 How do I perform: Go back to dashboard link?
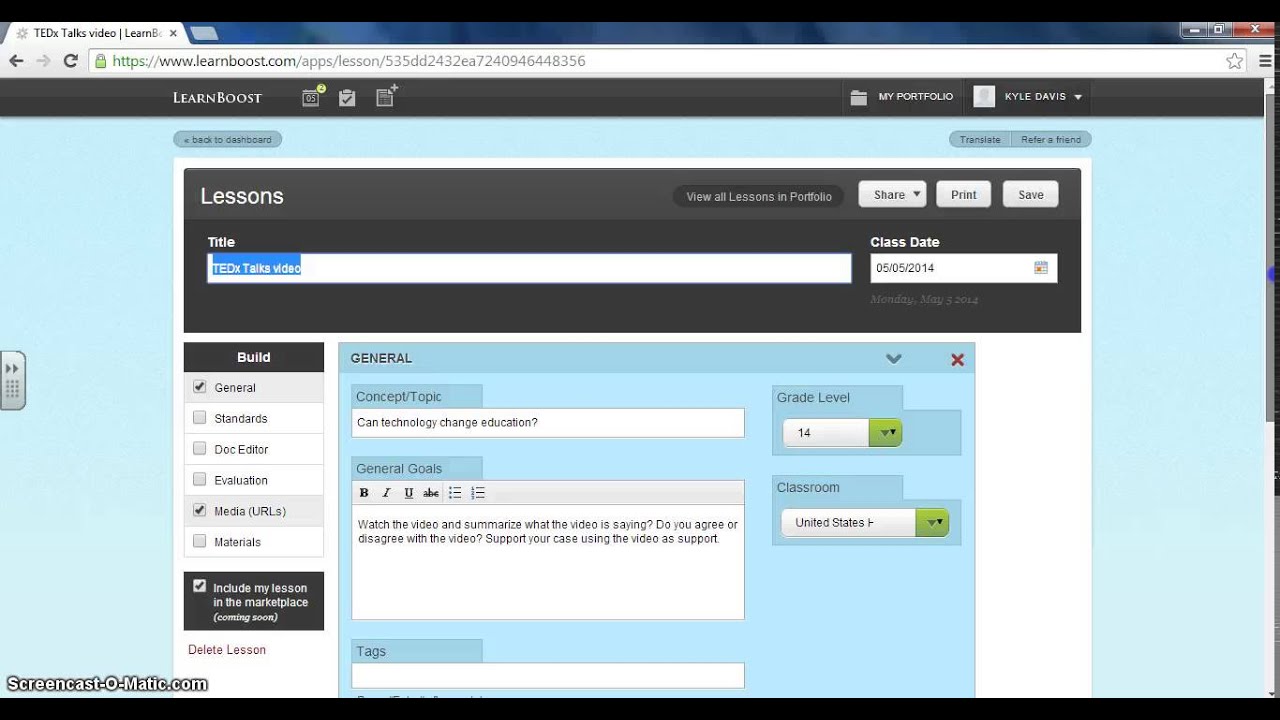pyautogui.click(x=228, y=139)
